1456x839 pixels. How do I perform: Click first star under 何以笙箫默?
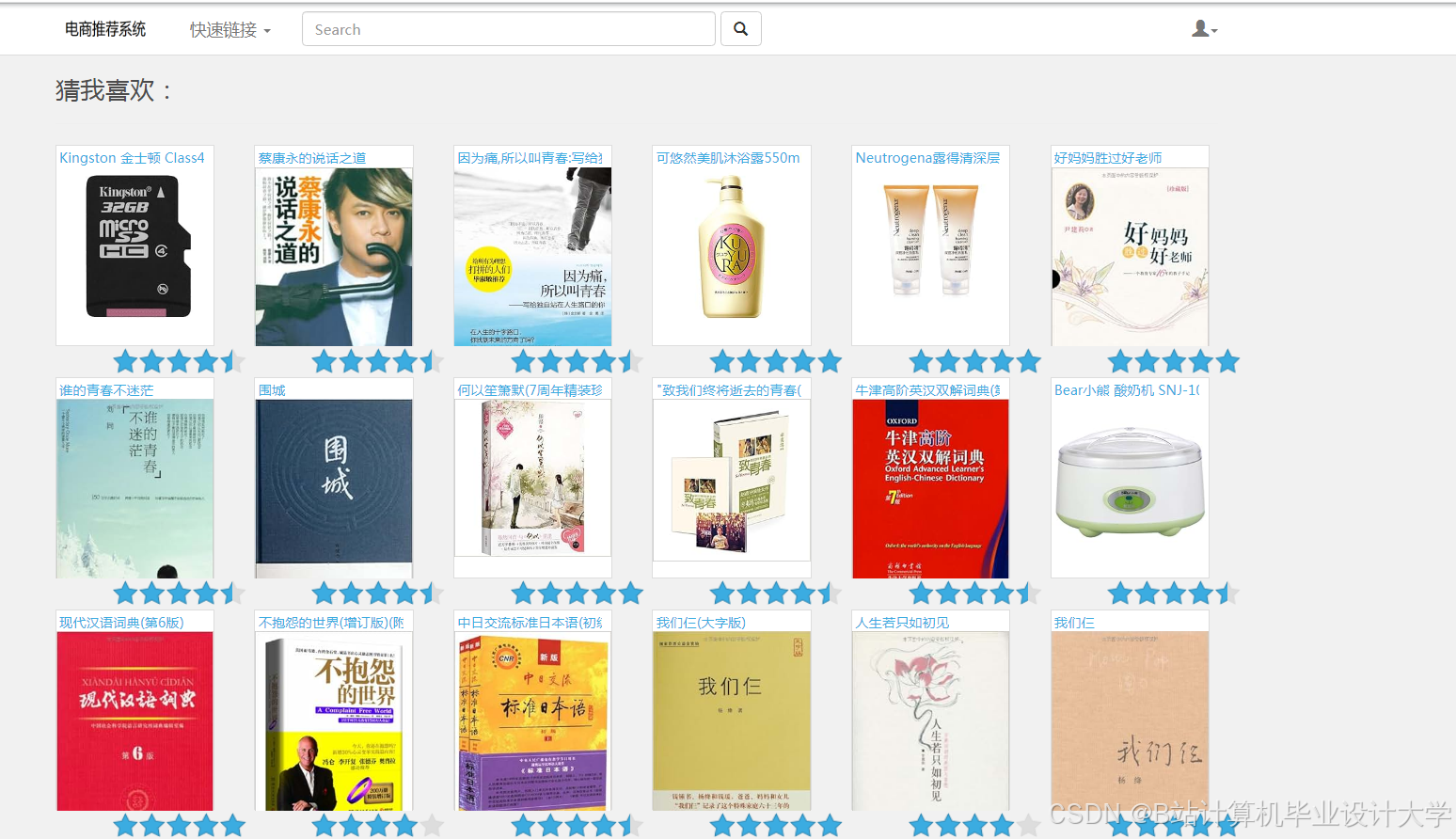pos(523,594)
